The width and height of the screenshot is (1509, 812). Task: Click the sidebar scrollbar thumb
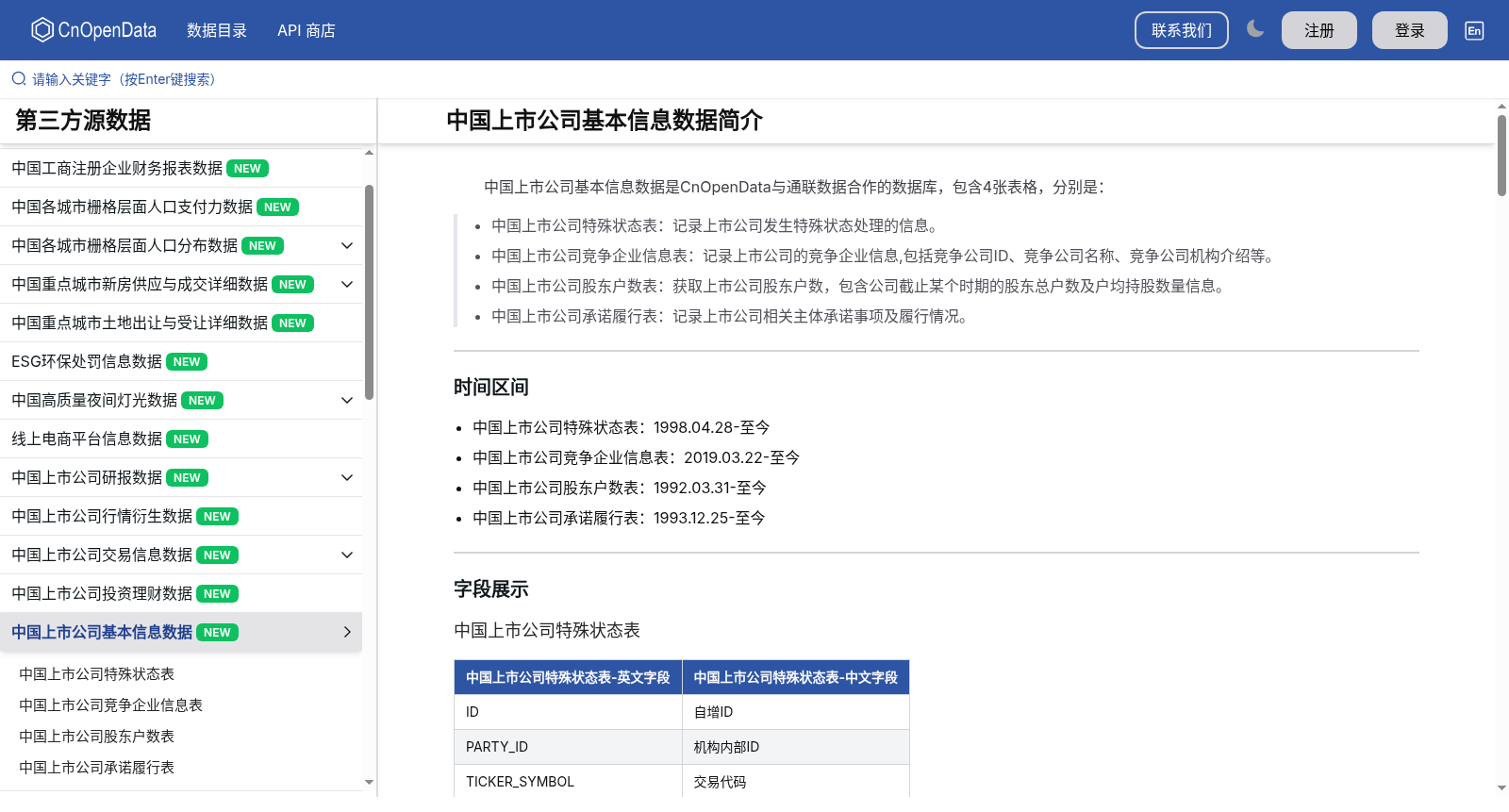[369, 292]
